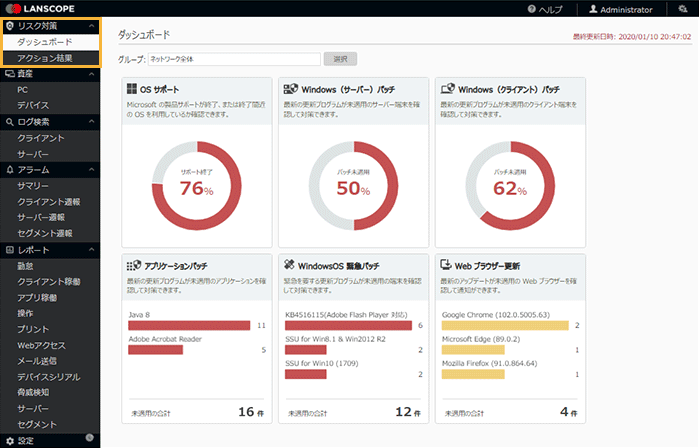
Task: Click the OS サポート Windows logo icon
Action: [131, 89]
